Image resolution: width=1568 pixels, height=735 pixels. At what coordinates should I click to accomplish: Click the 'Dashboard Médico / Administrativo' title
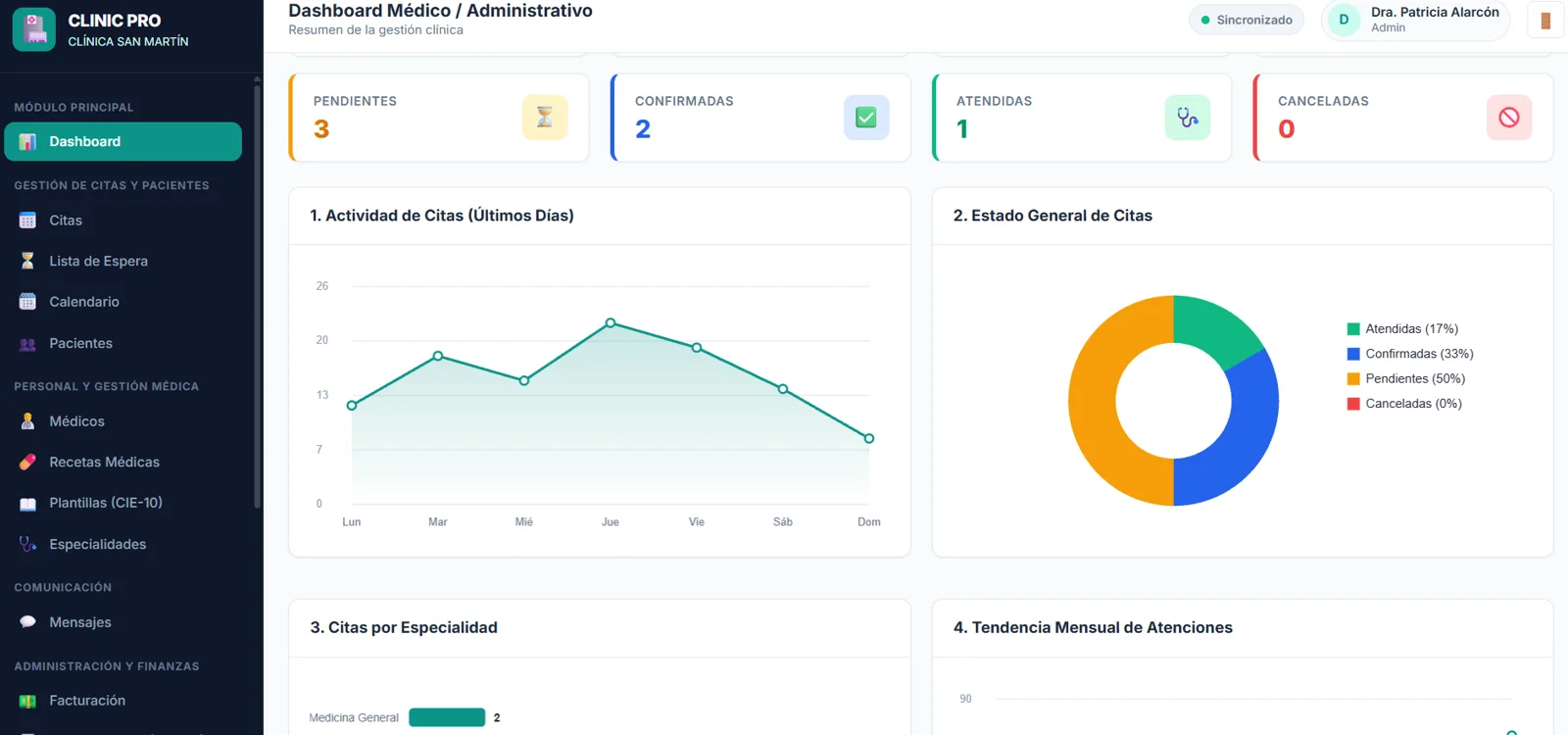tap(440, 11)
